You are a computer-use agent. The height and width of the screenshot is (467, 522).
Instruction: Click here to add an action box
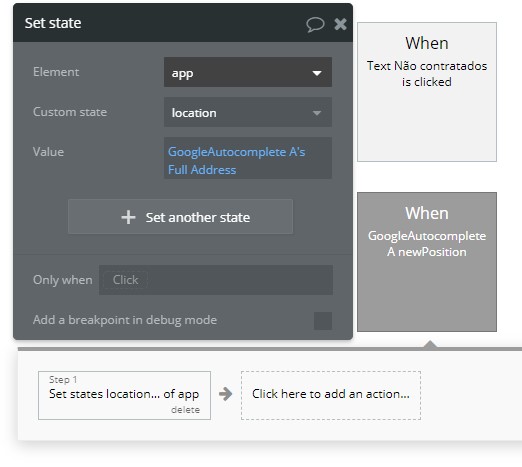pyautogui.click(x=331, y=395)
